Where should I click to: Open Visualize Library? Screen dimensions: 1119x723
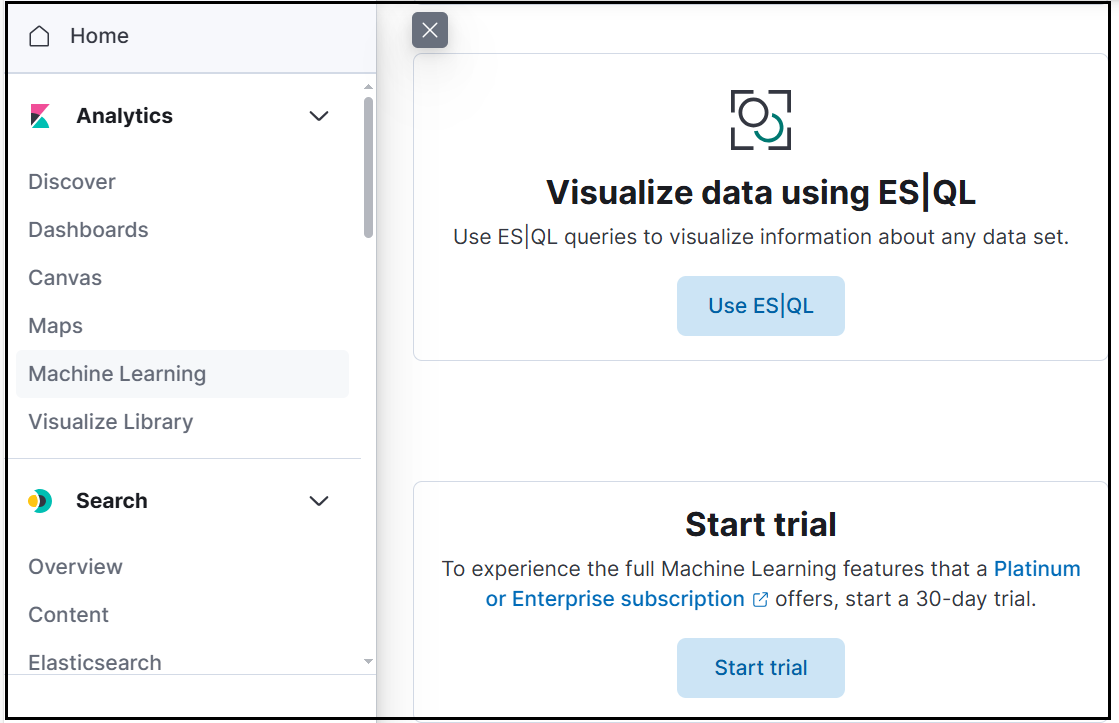click(x=111, y=422)
